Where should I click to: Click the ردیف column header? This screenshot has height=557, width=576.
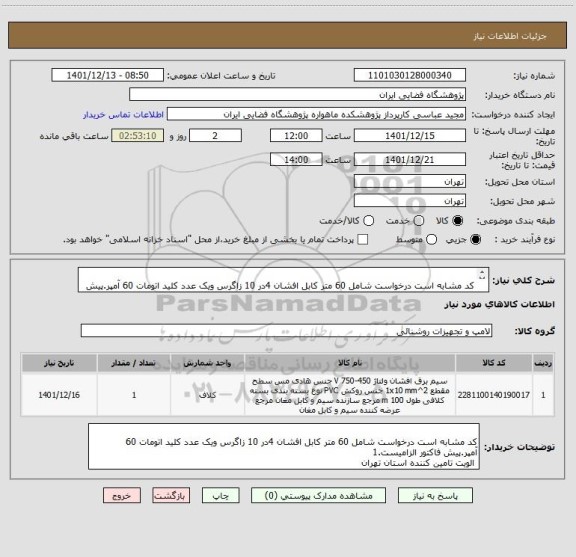(543, 363)
